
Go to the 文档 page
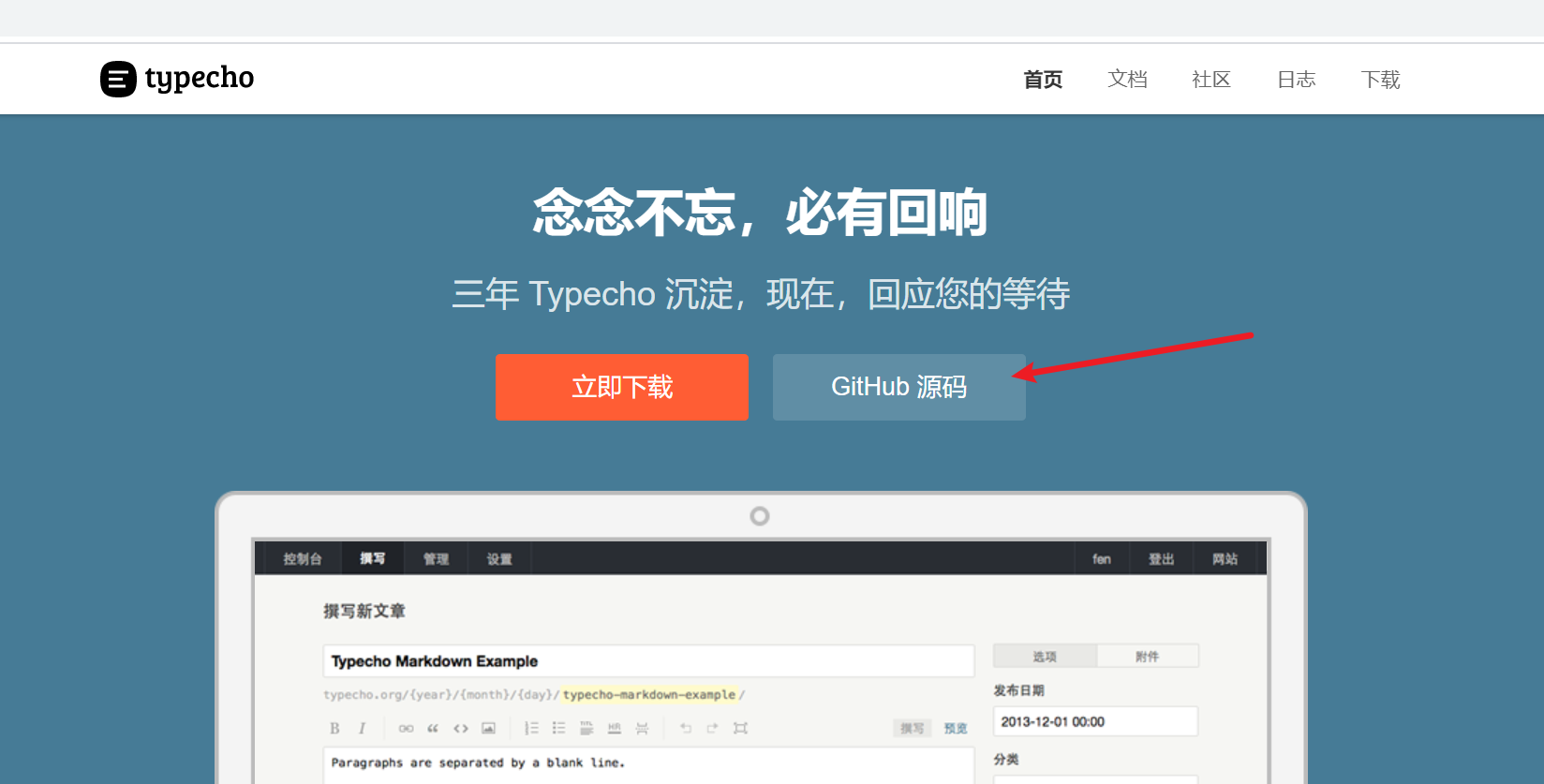coord(1127,80)
